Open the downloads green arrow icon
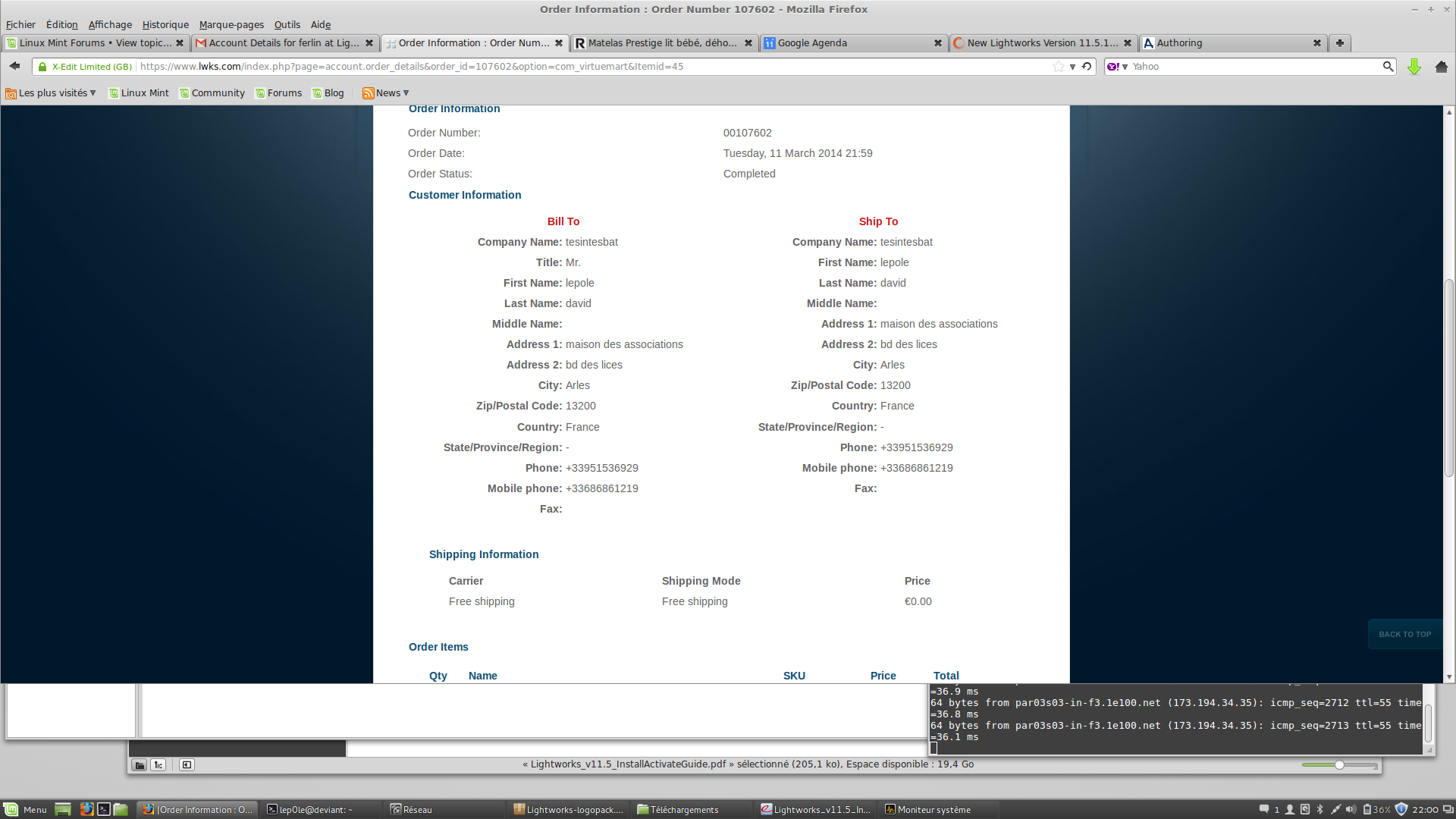This screenshot has width=1456, height=819. pyautogui.click(x=1414, y=67)
